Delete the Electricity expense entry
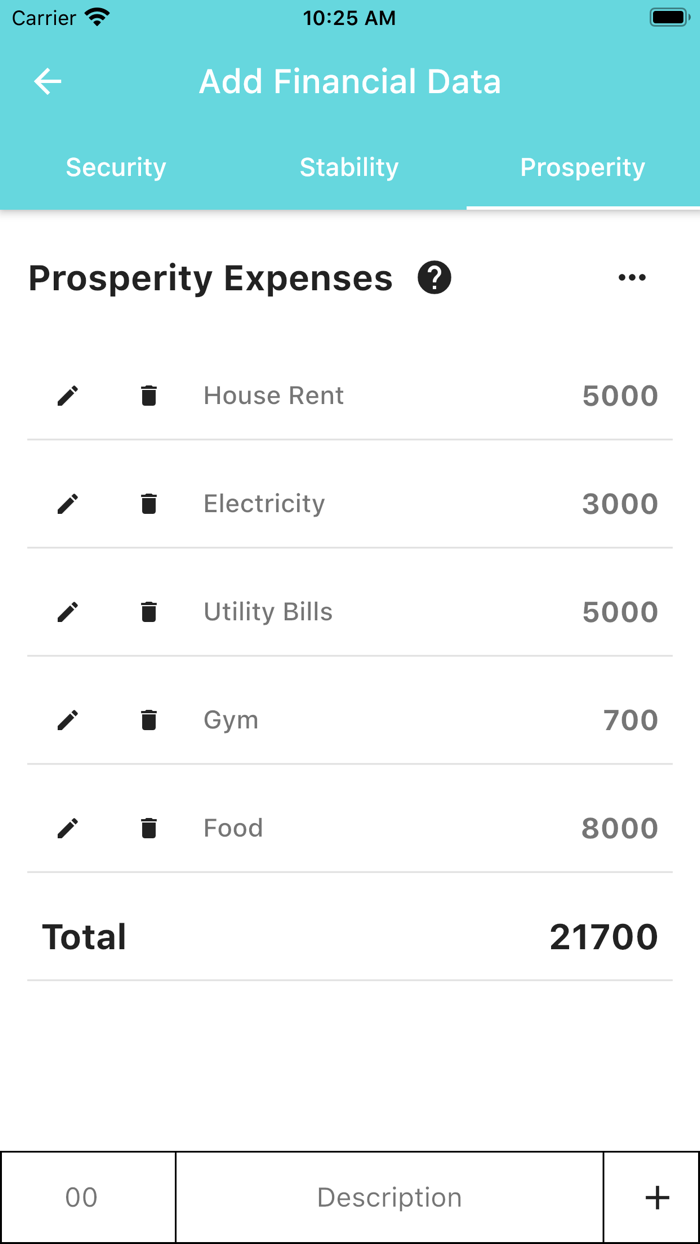The image size is (700, 1244). pyautogui.click(x=148, y=503)
